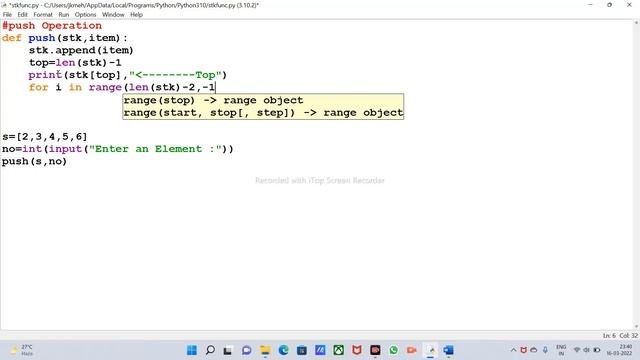Open the Window menu
This screenshot has height=360, width=640.
tap(113, 15)
